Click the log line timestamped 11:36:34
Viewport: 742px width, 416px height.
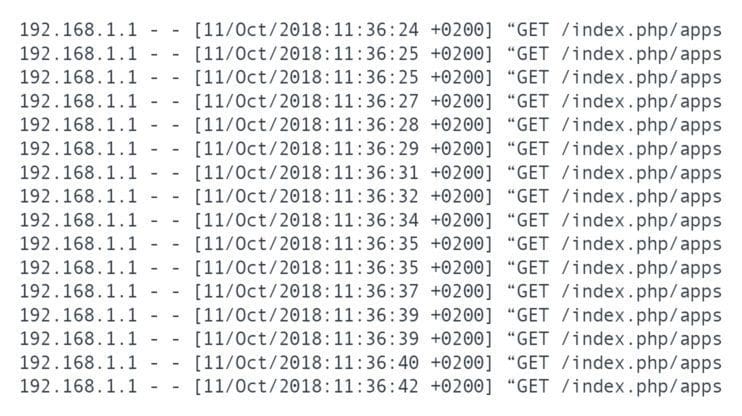371,221
